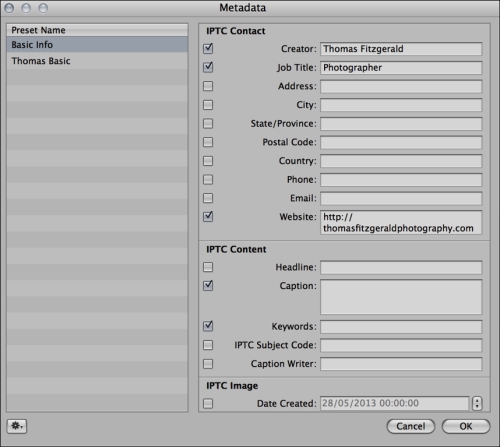Image resolution: width=500 pixels, height=447 pixels.
Task: Uncheck the Website checkbox
Action: [x=208, y=217]
